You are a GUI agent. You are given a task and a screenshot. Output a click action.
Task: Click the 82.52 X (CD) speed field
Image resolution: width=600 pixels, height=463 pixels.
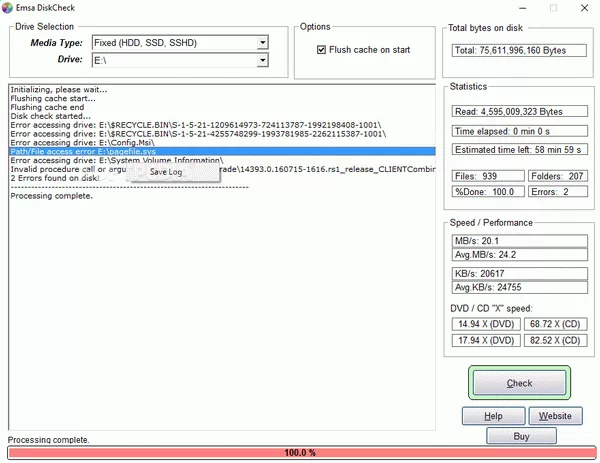555,340
